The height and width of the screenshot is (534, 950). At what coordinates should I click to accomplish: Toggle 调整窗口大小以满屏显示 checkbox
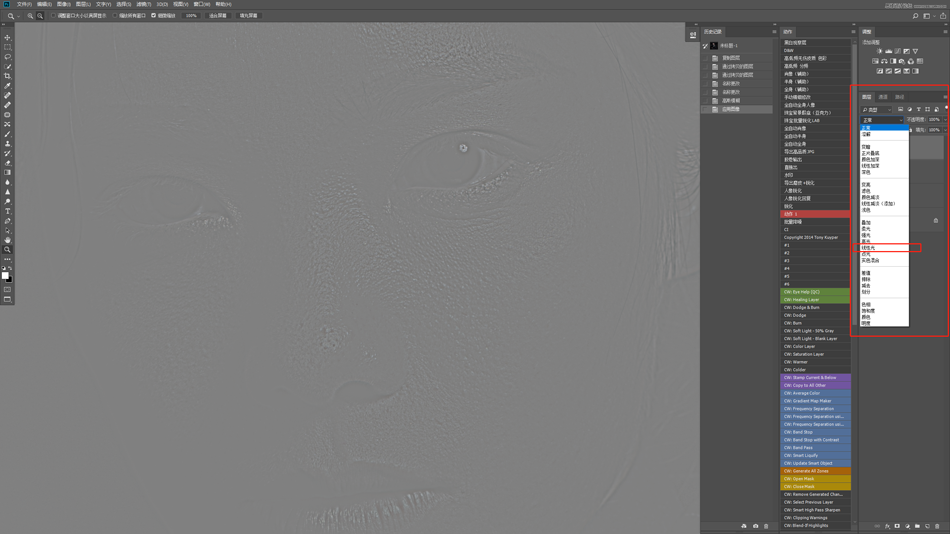click(53, 16)
